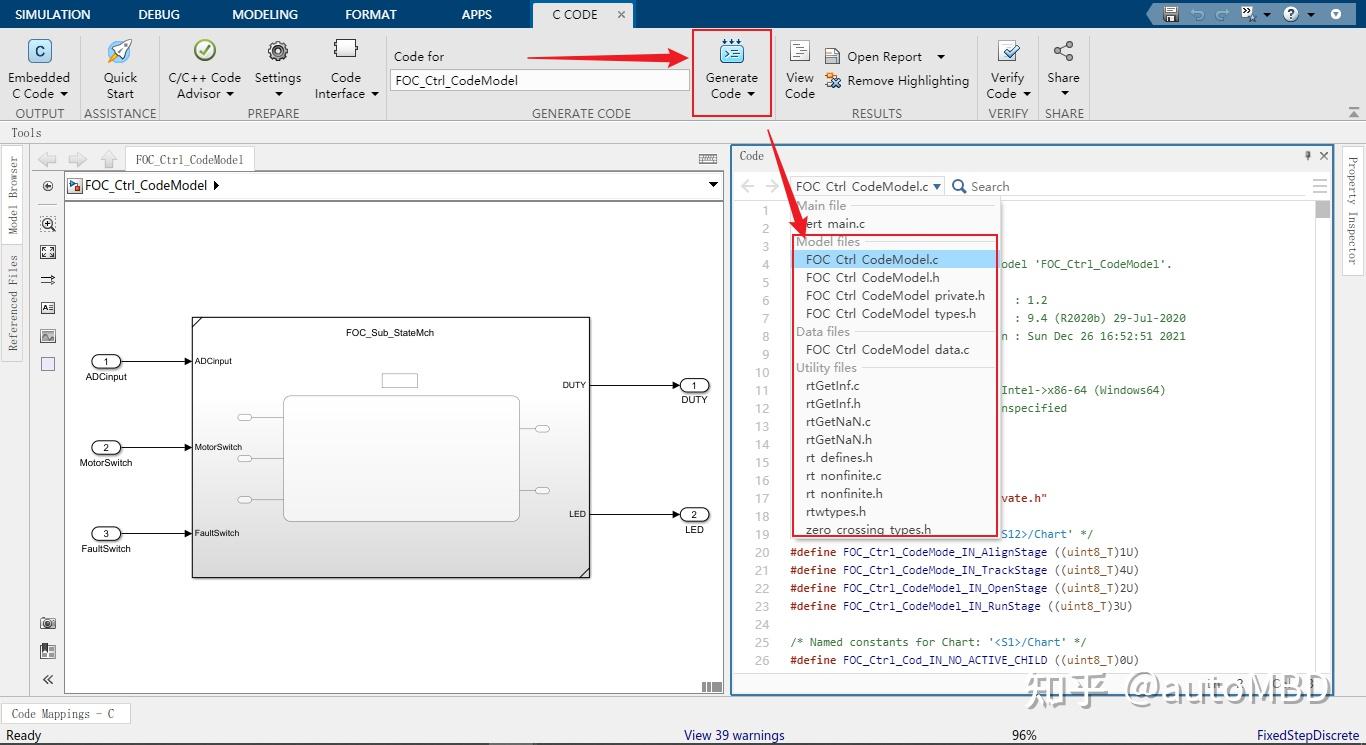Switch to the MODELING tab
The height and width of the screenshot is (745, 1366).
(x=265, y=14)
